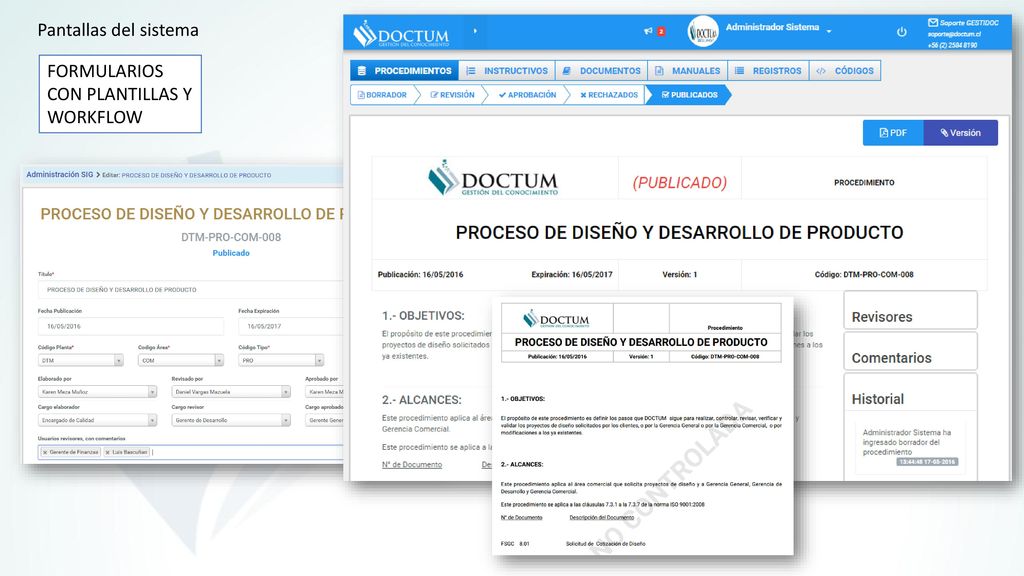Open the Elaborado por dropdown with Karen Meza Muñoz
This screenshot has height=576, width=1024.
[x=97, y=392]
